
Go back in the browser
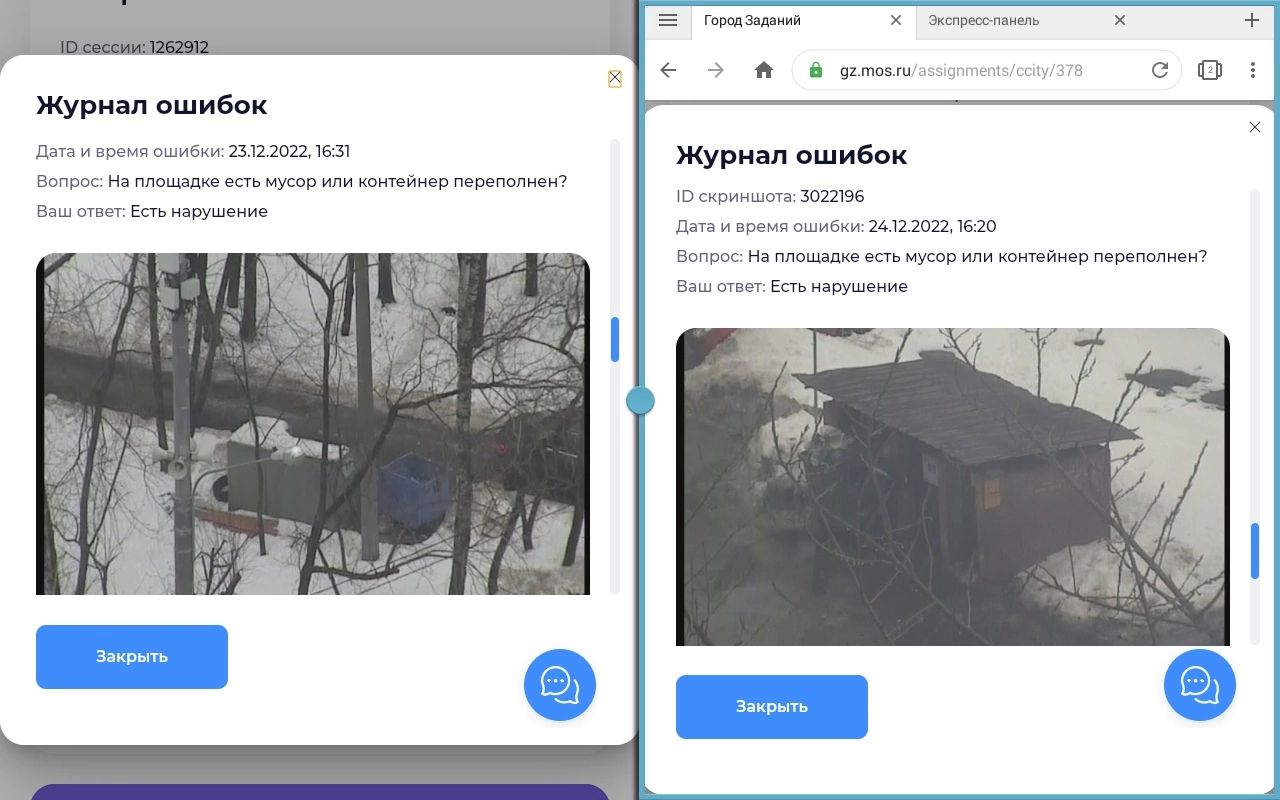(x=669, y=70)
